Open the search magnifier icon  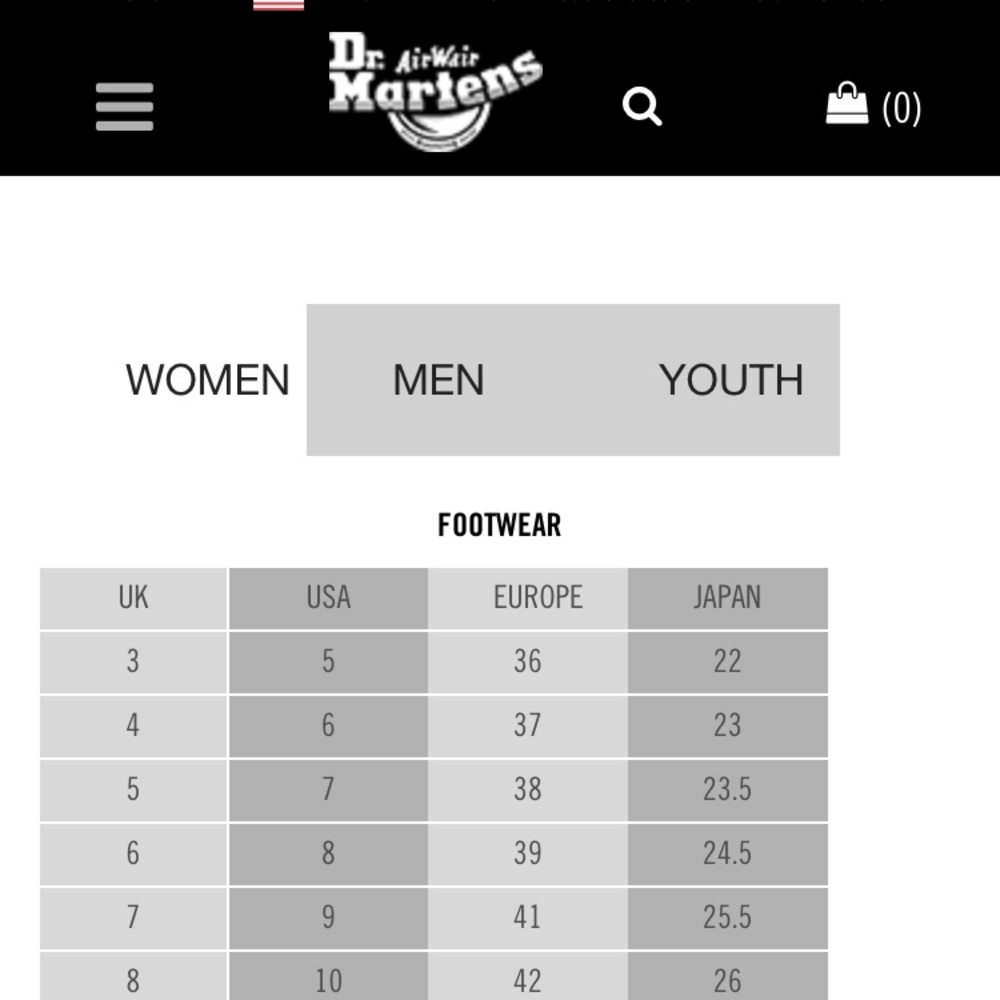[642, 107]
